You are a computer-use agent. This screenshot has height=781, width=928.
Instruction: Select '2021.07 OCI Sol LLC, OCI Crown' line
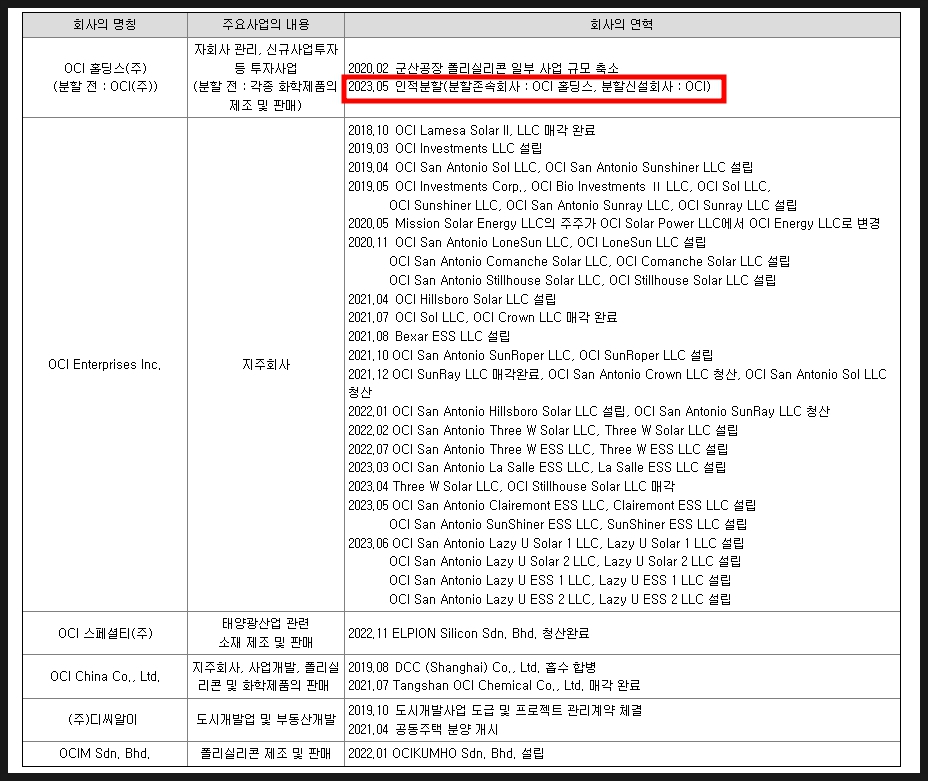482,318
